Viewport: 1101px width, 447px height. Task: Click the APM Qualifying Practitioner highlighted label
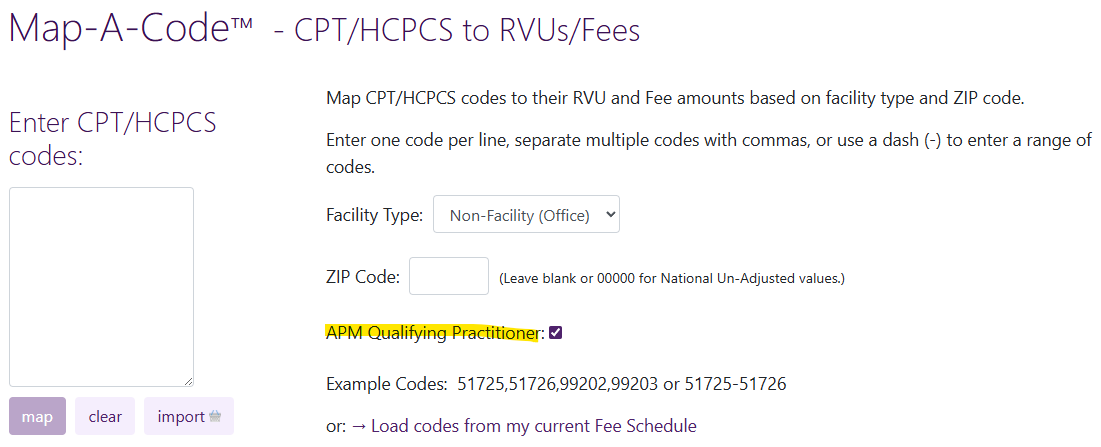point(432,333)
